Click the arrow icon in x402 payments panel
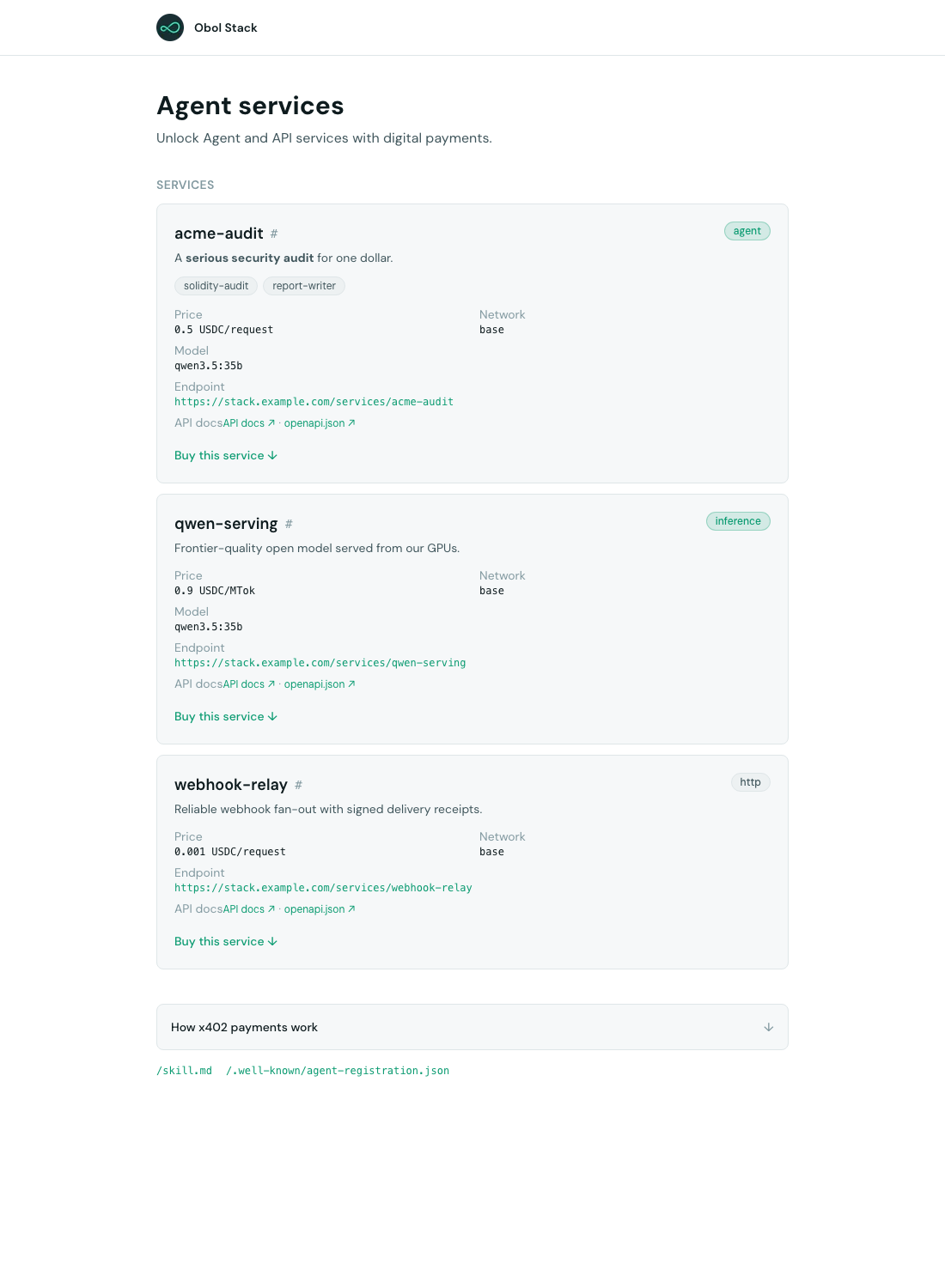 769,1027
